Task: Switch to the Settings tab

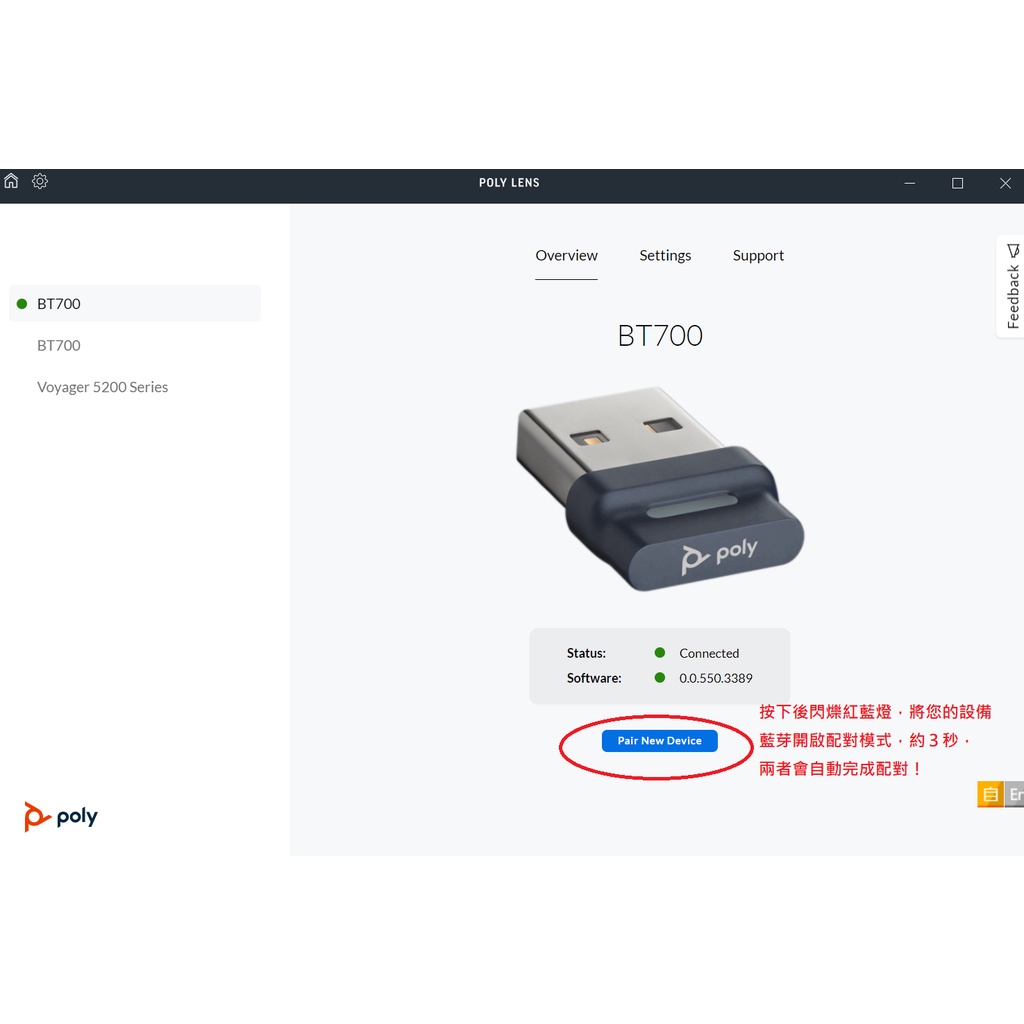Action: click(x=664, y=255)
